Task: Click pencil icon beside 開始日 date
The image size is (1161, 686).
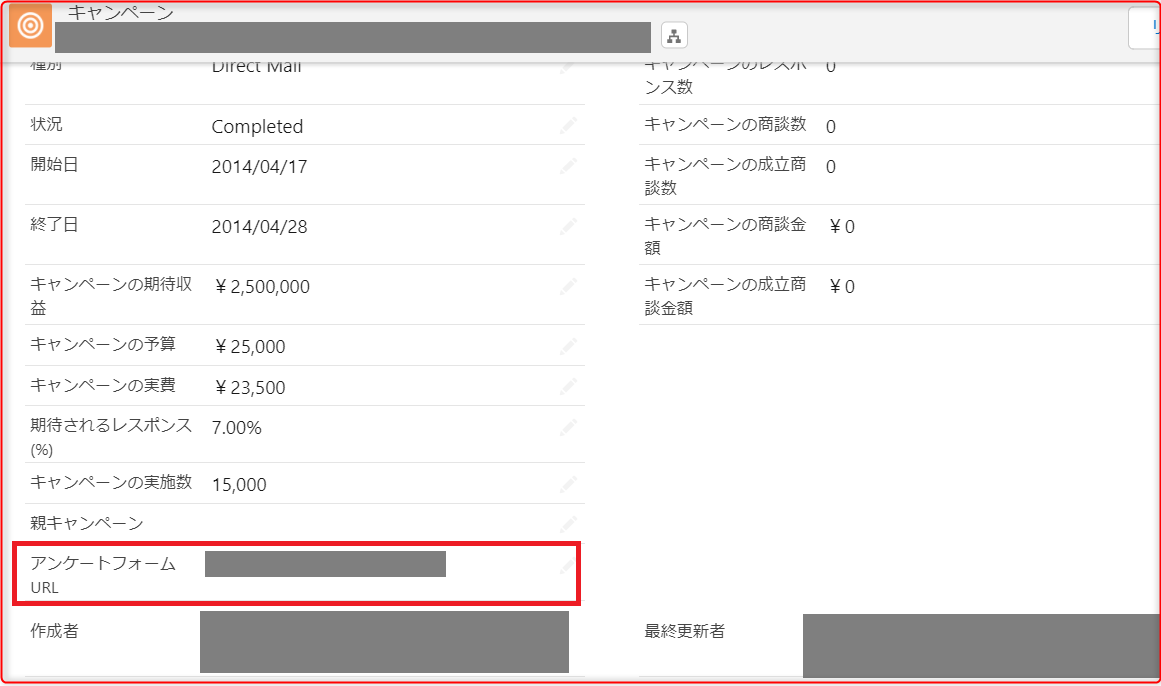Action: pos(568,166)
